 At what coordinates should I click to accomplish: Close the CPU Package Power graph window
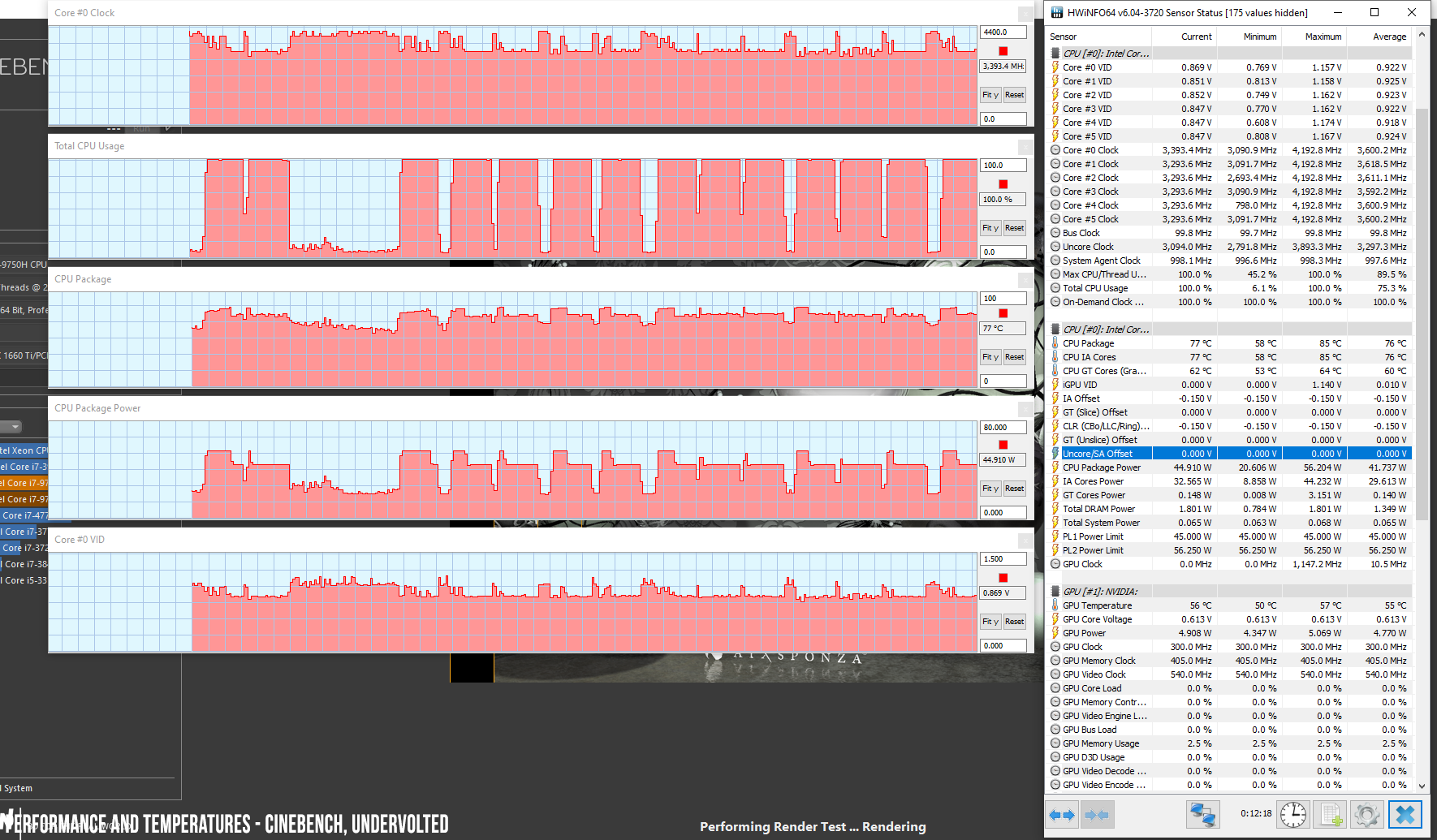tap(1025, 409)
